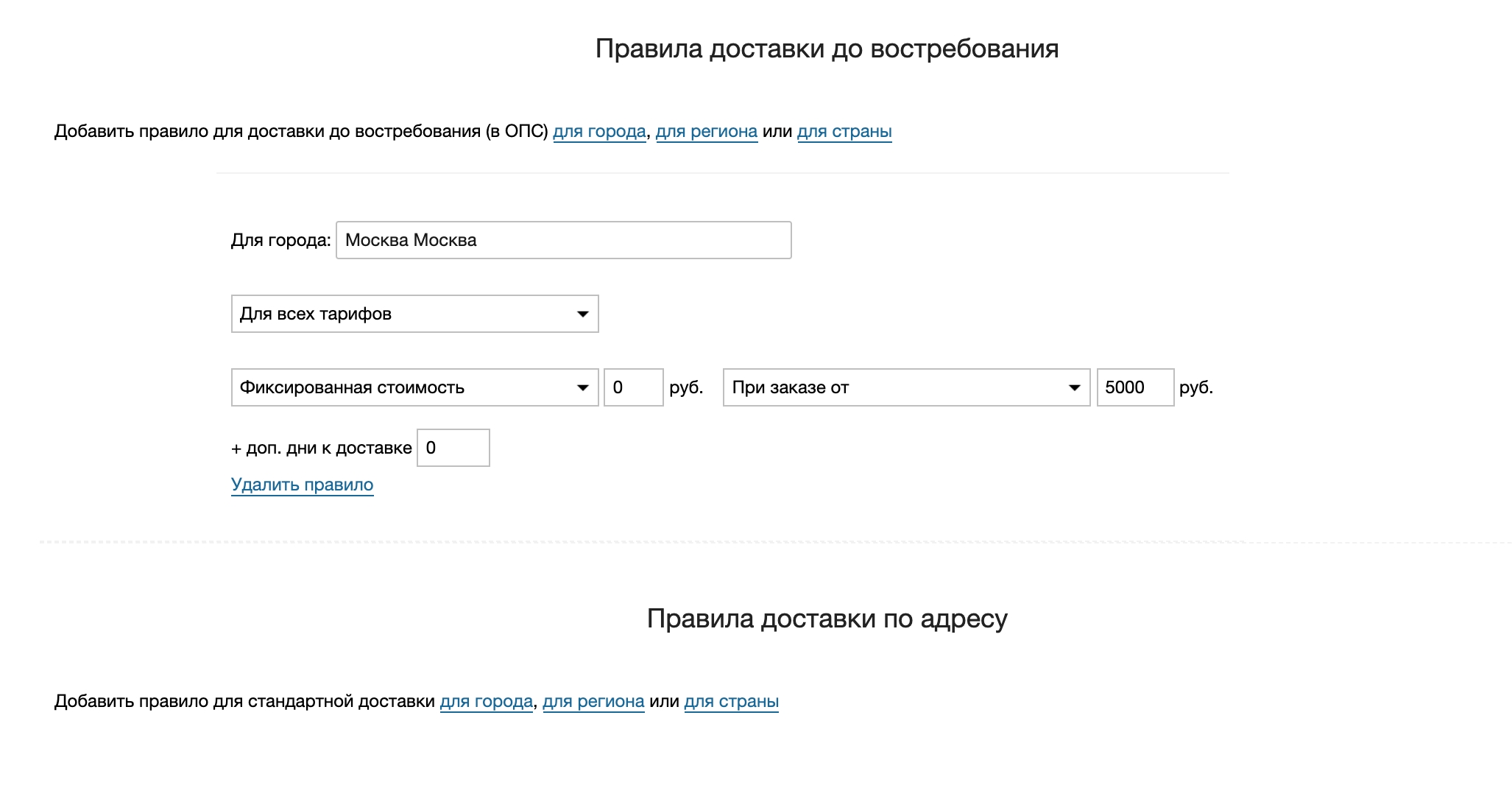Screen dimensions: 1512x788
Task: Add standard delivery rule 'для города'
Action: pyautogui.click(x=486, y=702)
